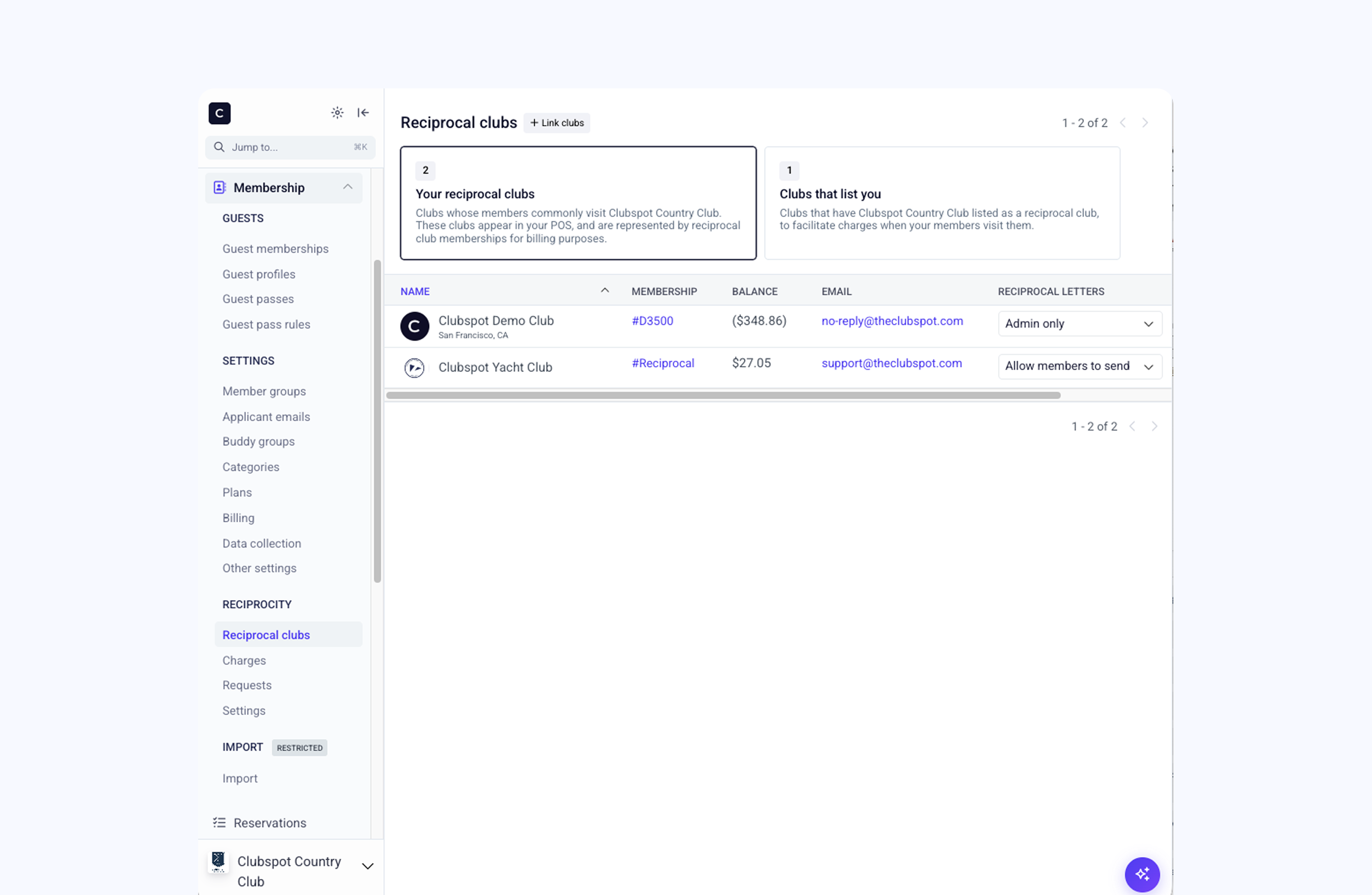Sort by the NAME column header
1372x895 pixels.
click(x=415, y=291)
